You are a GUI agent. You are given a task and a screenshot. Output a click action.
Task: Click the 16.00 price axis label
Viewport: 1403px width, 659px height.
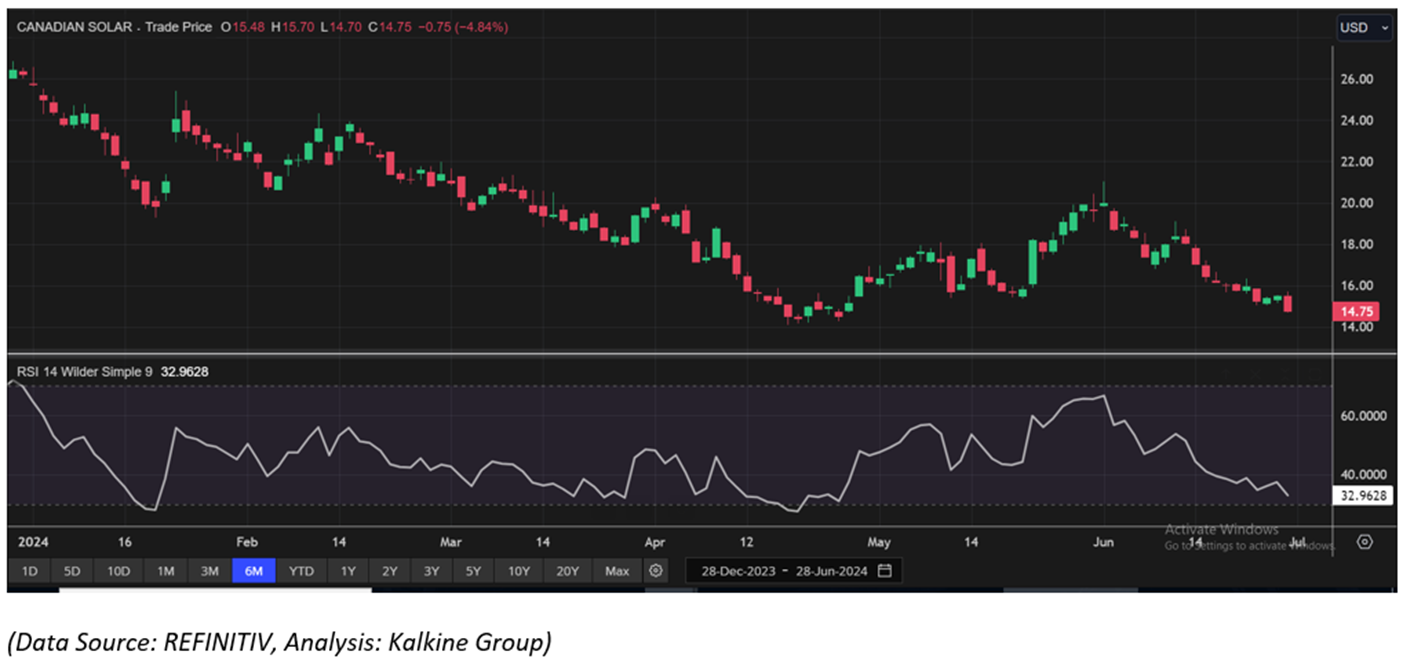(x=1359, y=286)
